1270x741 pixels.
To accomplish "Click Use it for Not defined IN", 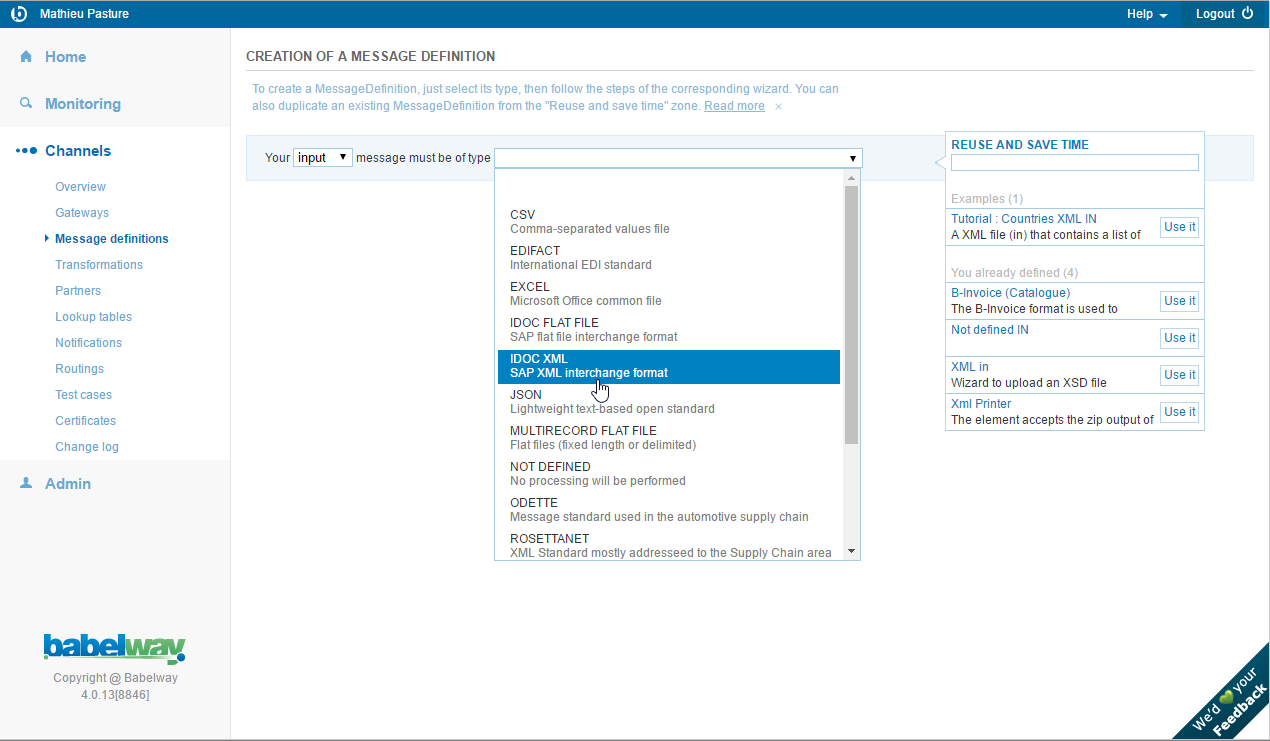I will [x=1179, y=338].
